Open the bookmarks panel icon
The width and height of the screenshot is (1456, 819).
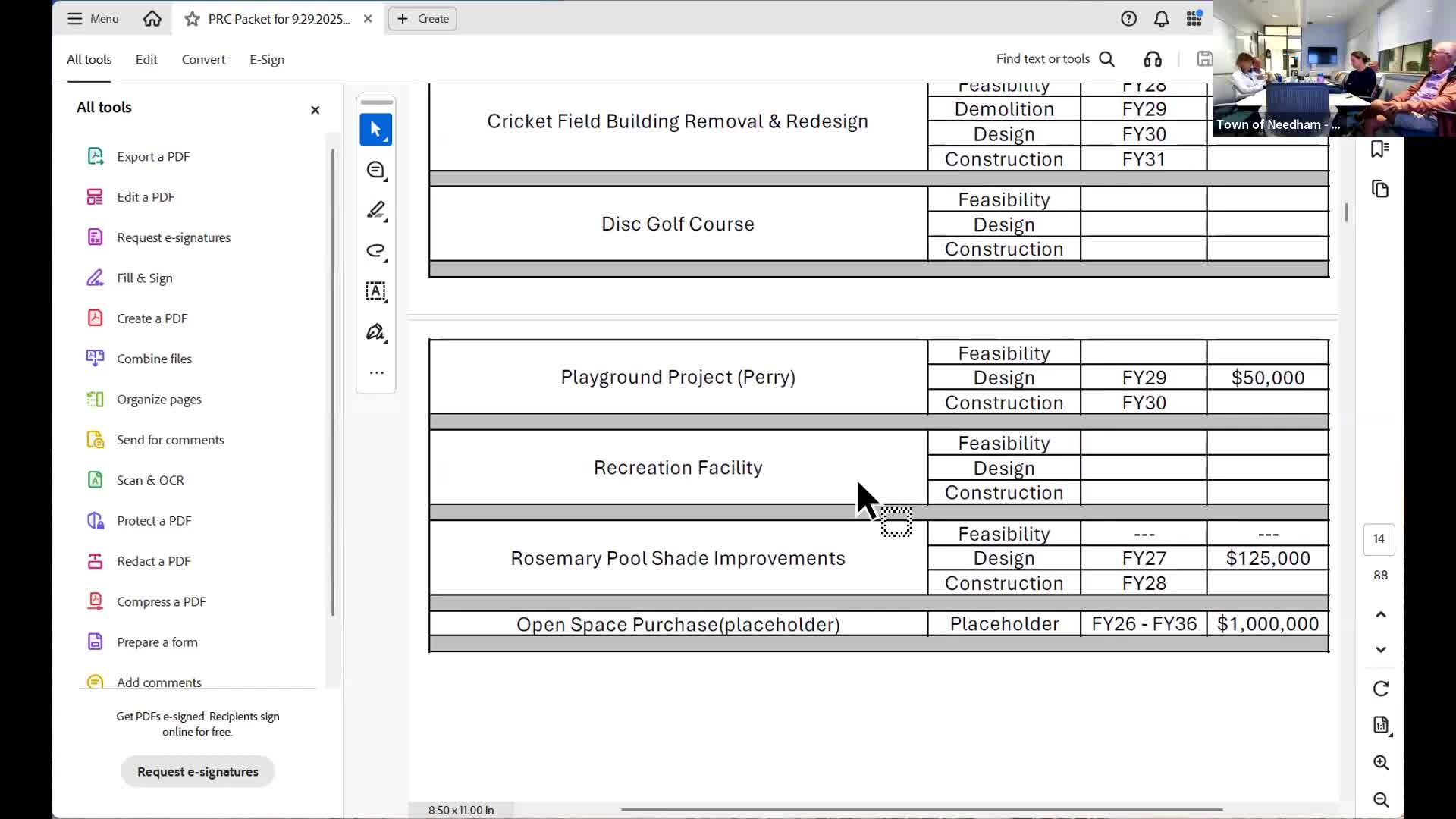[1379, 149]
